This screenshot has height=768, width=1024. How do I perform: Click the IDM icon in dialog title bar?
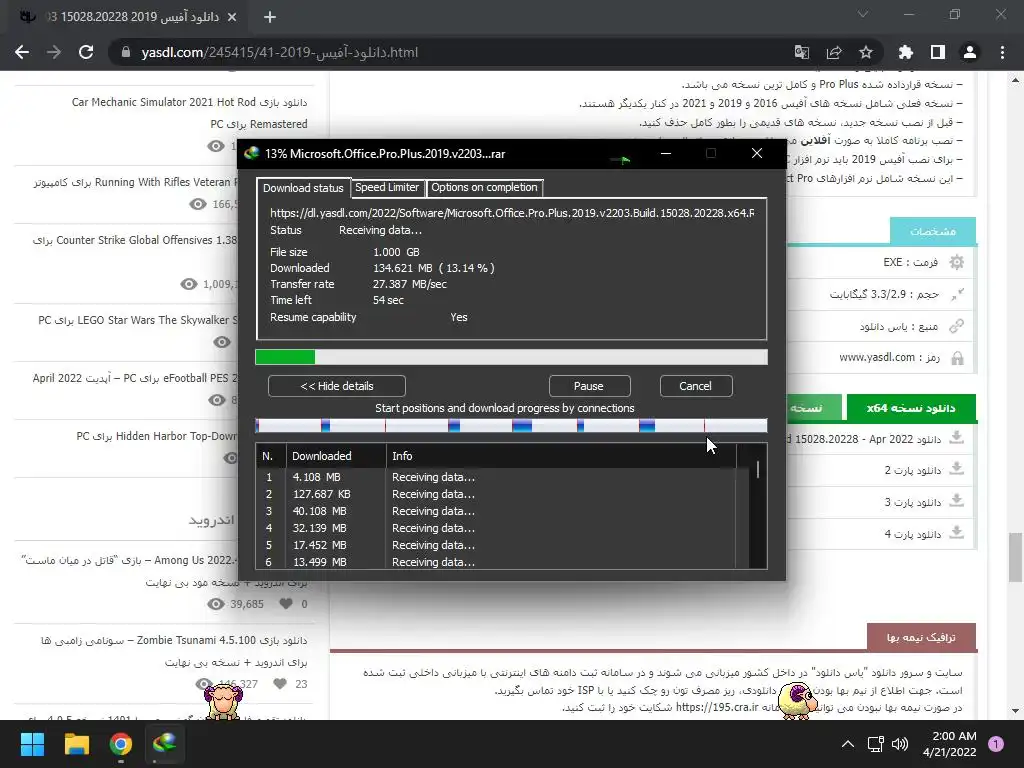point(251,153)
